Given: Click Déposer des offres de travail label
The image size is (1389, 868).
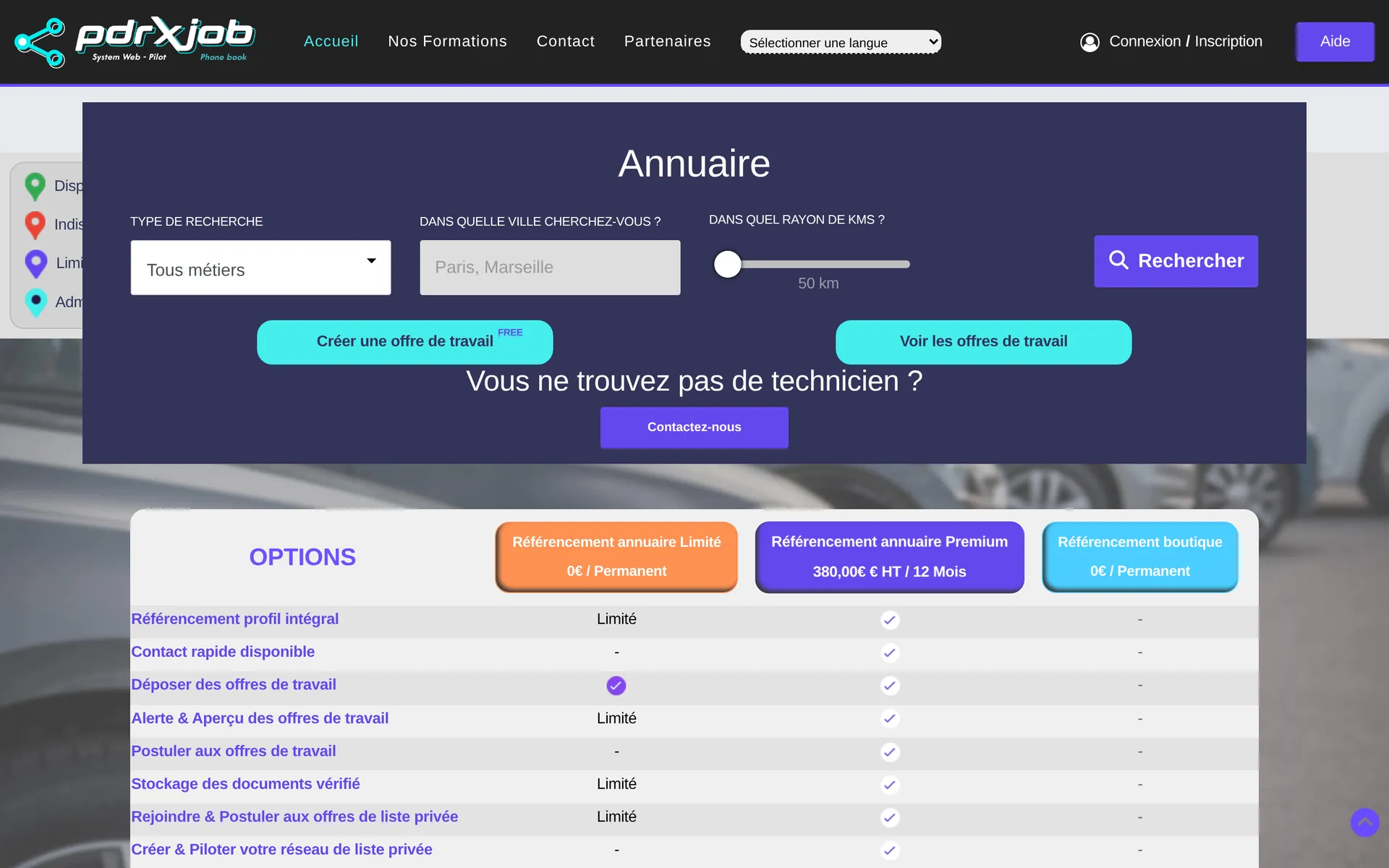Looking at the screenshot, I should [233, 685].
